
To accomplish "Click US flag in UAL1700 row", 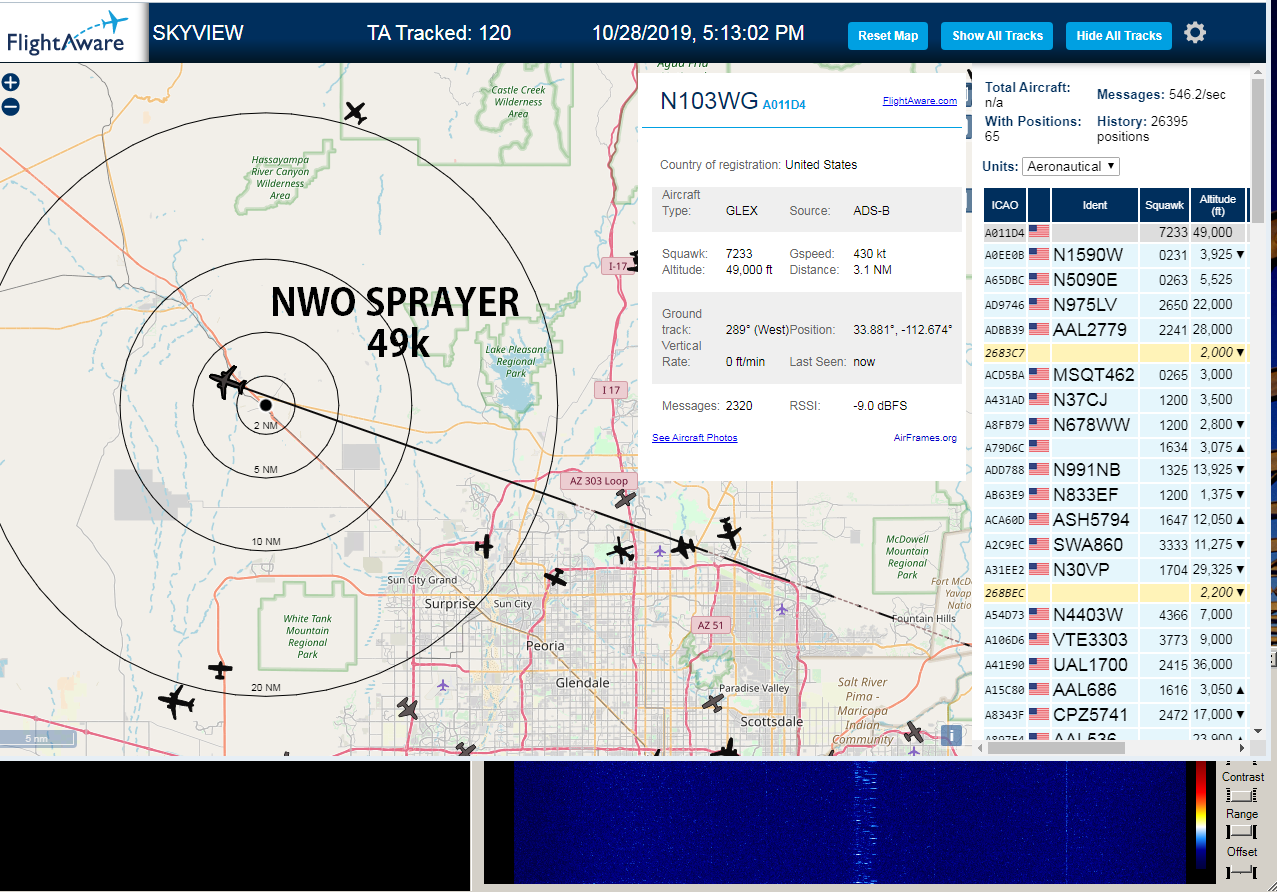I will click(1039, 665).
